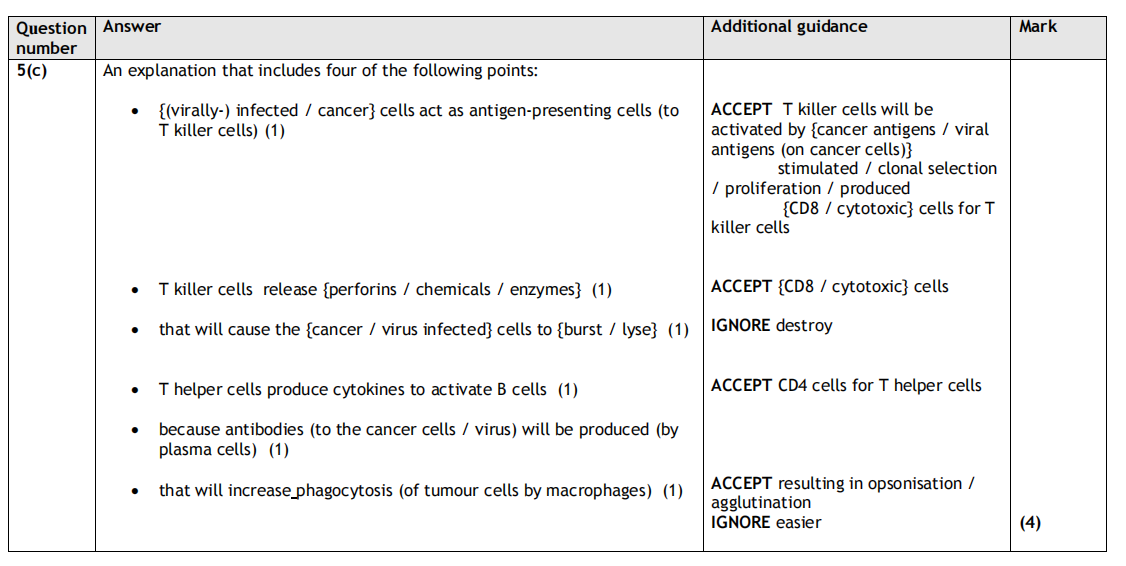
Task: Click the "Question number" column header
Action: [x=51, y=37]
